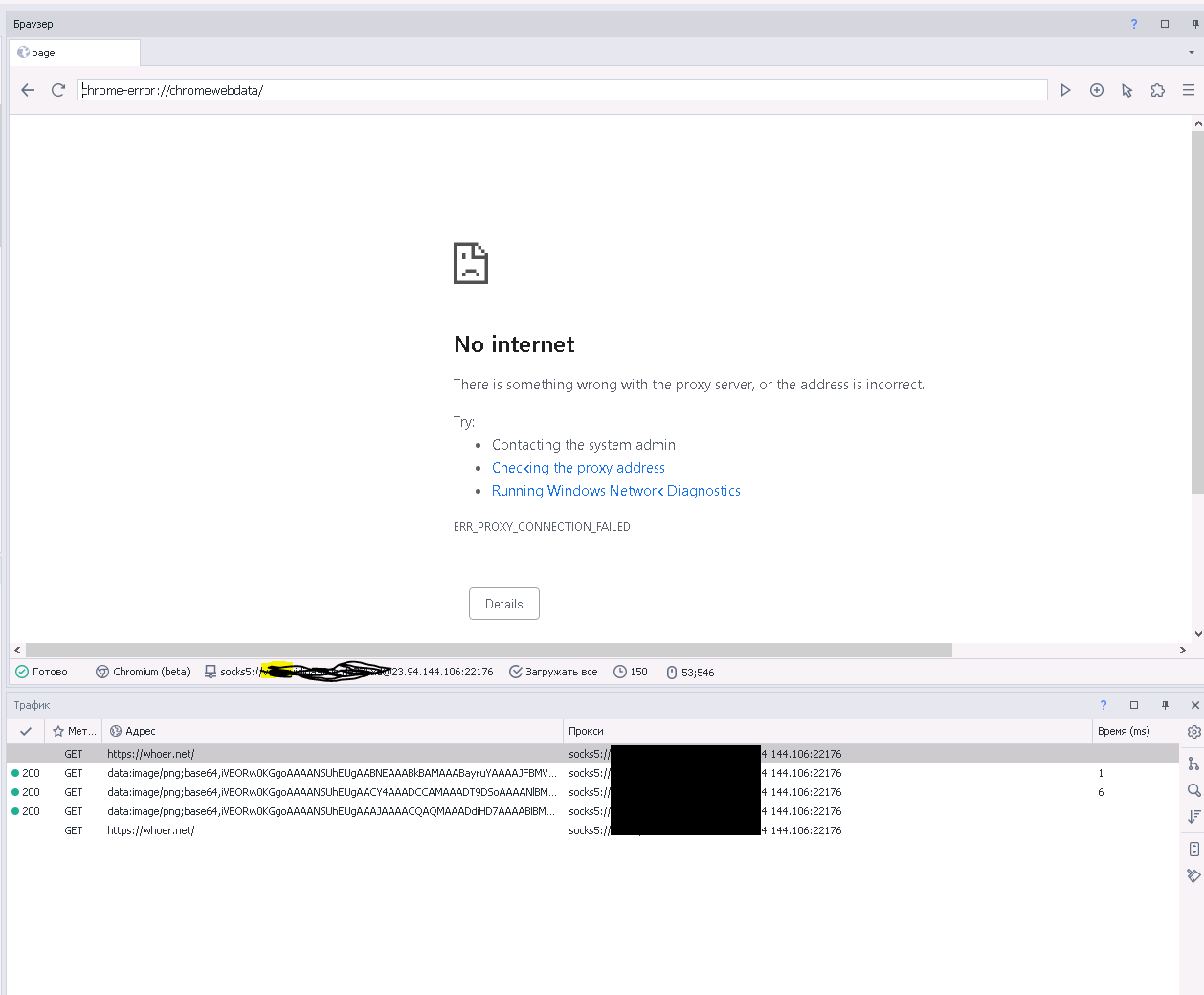Click the scroll up arrow of page

pos(1197,123)
